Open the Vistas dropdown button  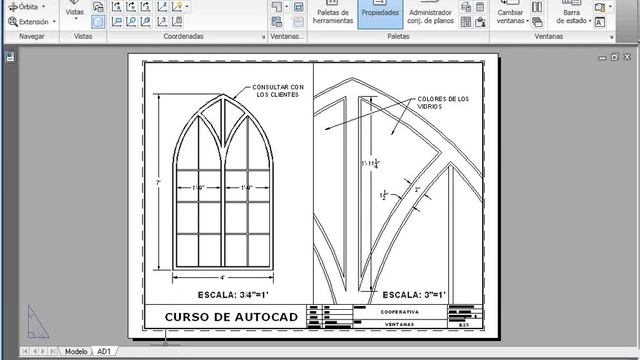[75, 12]
